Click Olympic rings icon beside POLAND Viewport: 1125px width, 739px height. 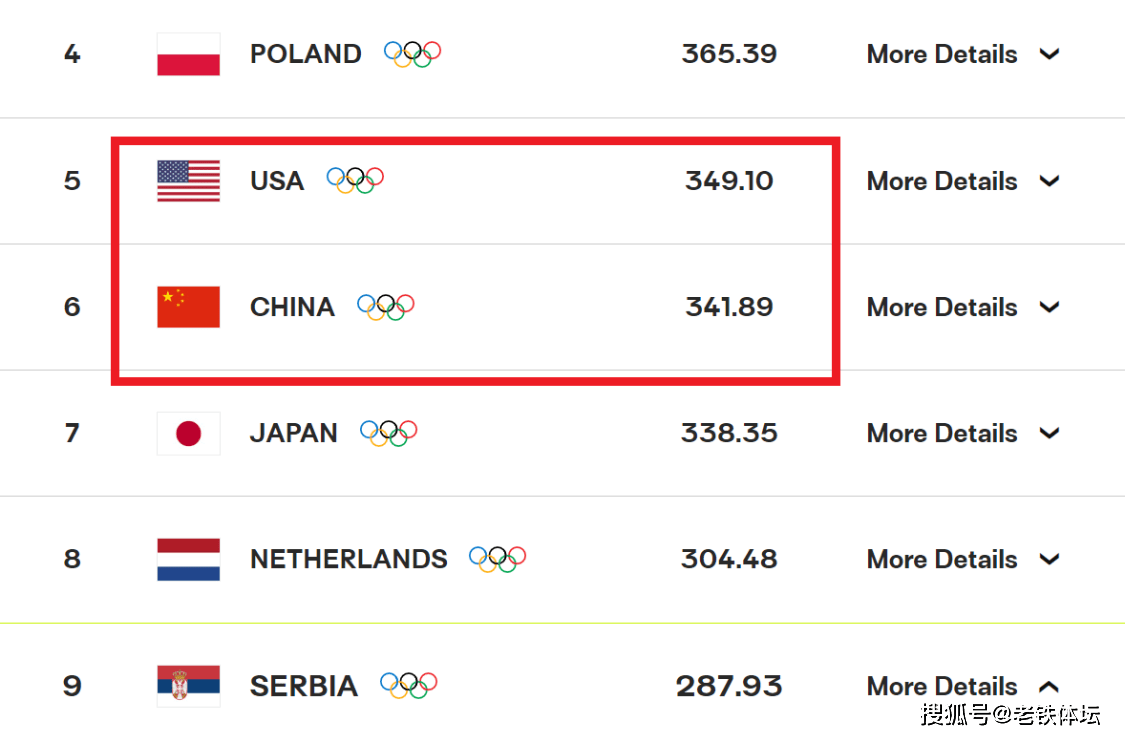413,54
